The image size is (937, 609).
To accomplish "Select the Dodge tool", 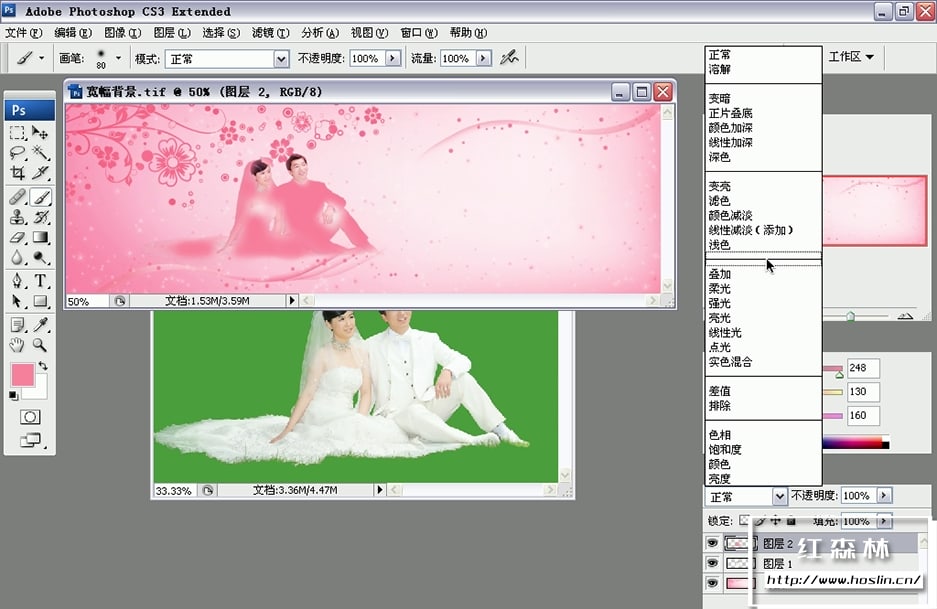I will click(x=40, y=258).
